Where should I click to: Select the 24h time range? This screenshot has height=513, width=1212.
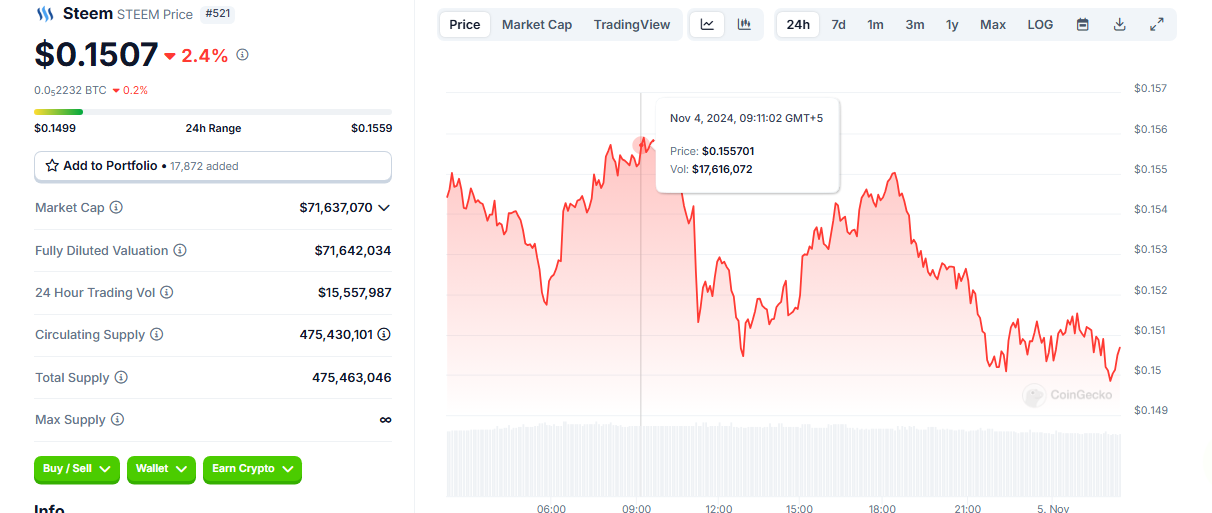click(798, 24)
